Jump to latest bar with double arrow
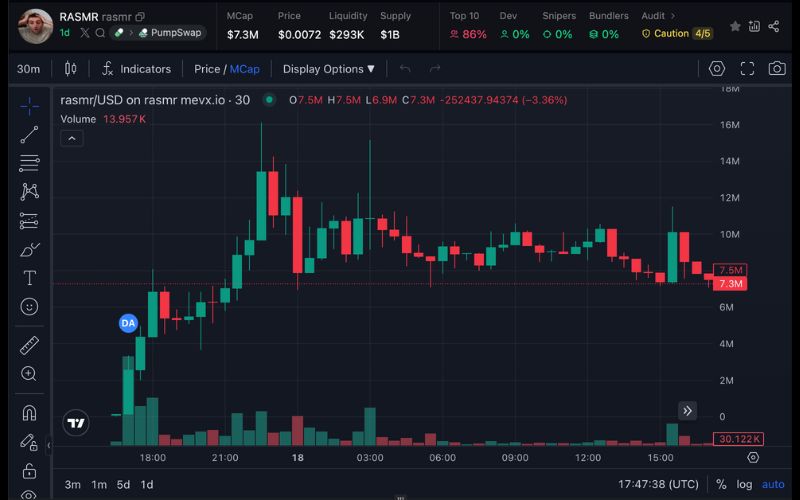This screenshot has height=500, width=800. [x=687, y=411]
